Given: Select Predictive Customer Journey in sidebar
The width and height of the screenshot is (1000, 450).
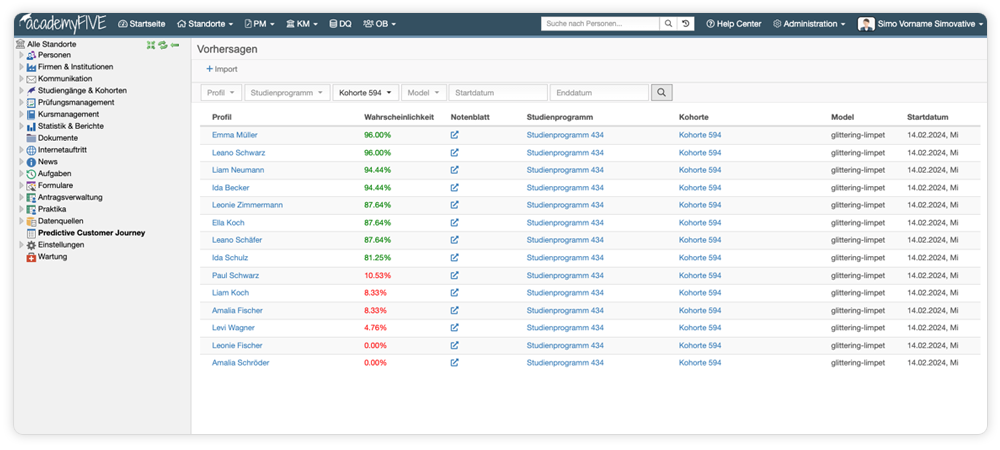Looking at the screenshot, I should (91, 233).
